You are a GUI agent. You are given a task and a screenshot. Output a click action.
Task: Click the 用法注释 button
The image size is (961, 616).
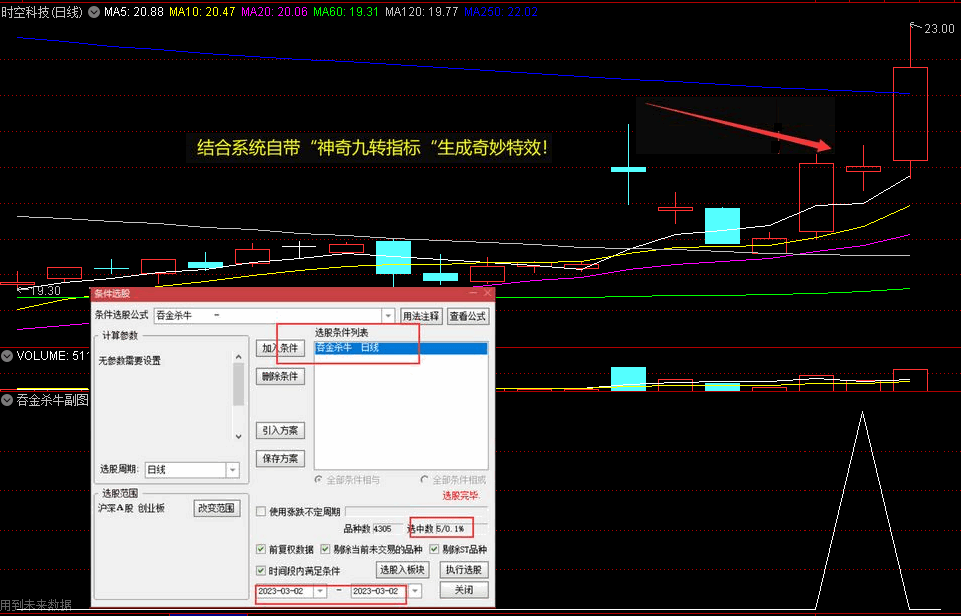[x=420, y=316]
